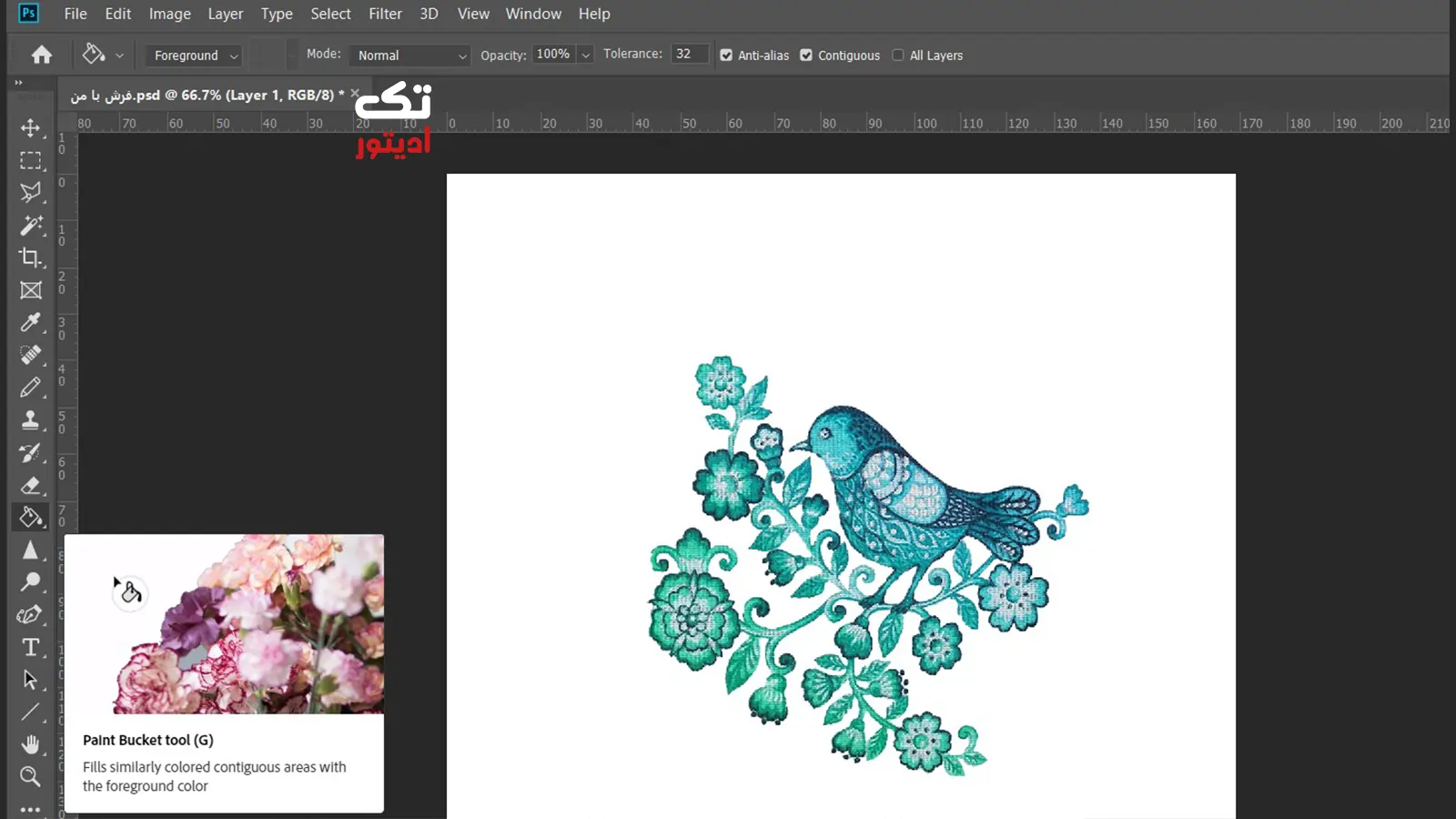This screenshot has width=1456, height=819.
Task: Open the Help menu
Action: 594,14
